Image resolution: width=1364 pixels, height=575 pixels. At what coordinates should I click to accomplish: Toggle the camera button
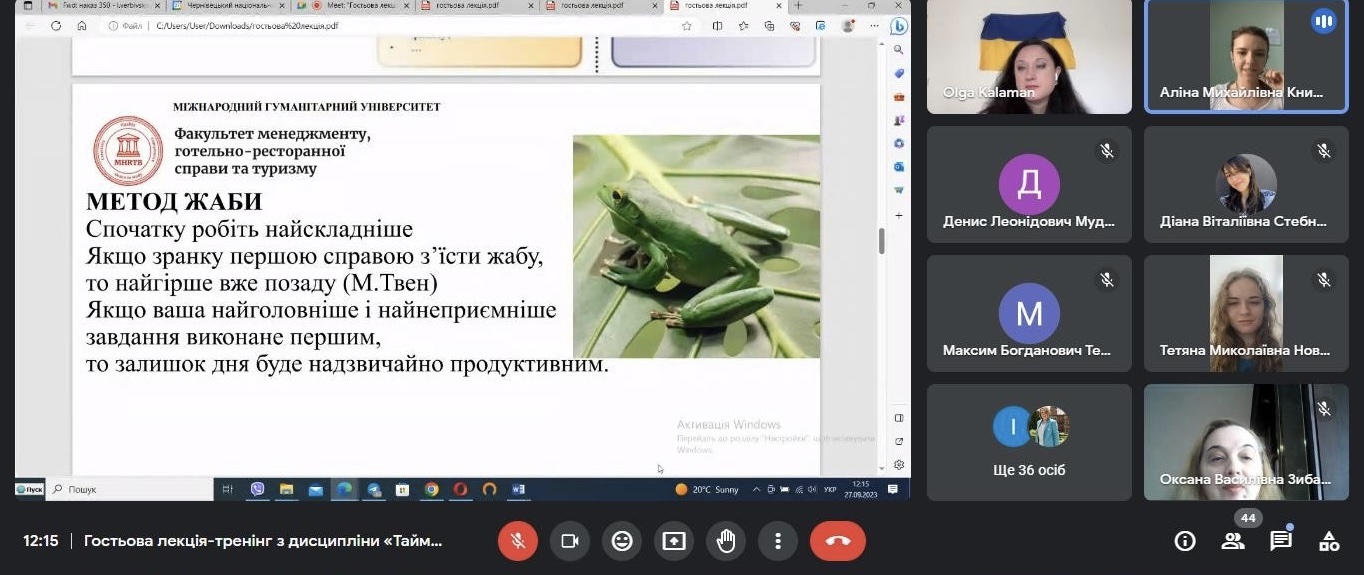570,541
